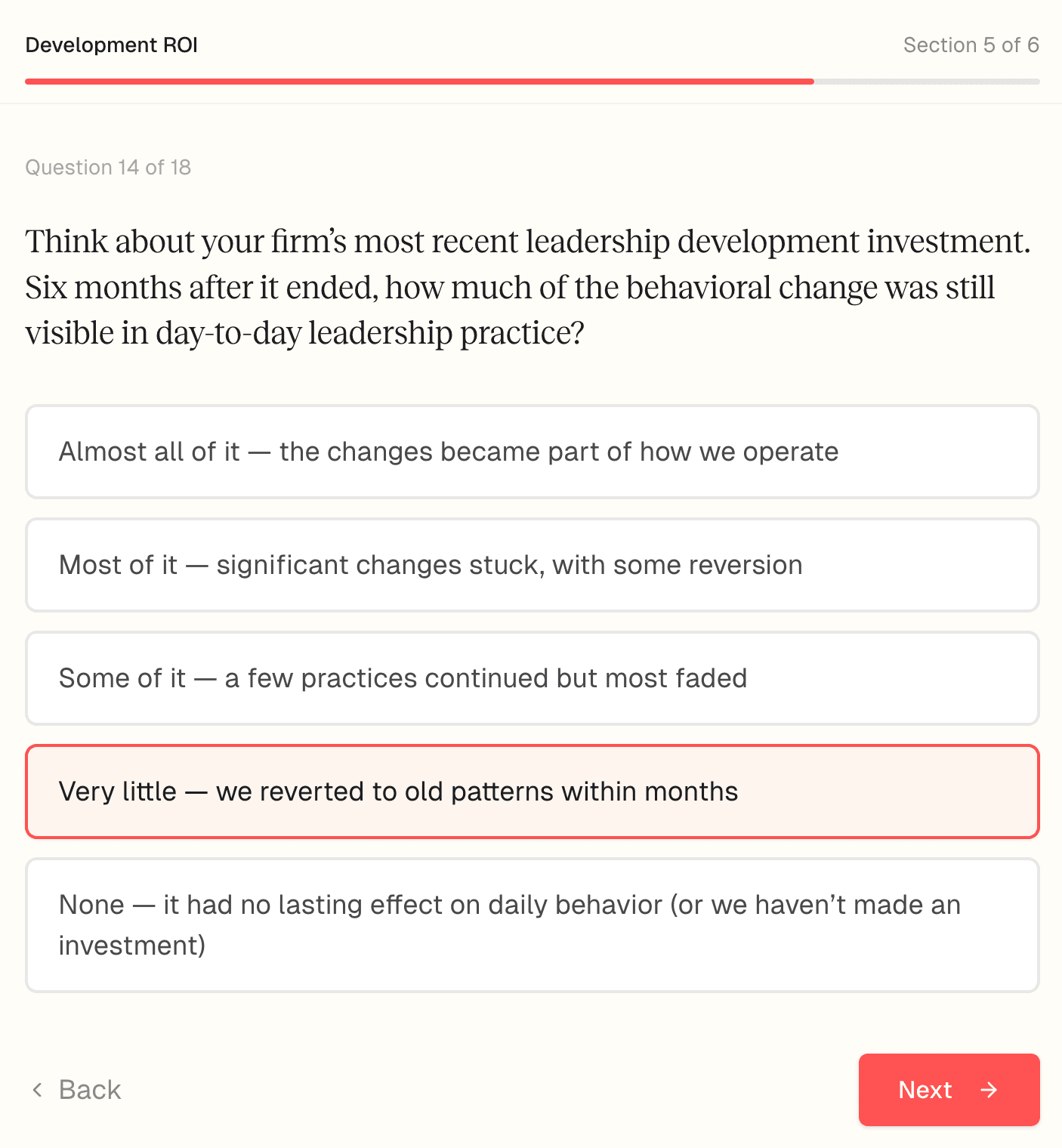
Task: Click the right arrow icon in Next button
Action: [989, 1090]
